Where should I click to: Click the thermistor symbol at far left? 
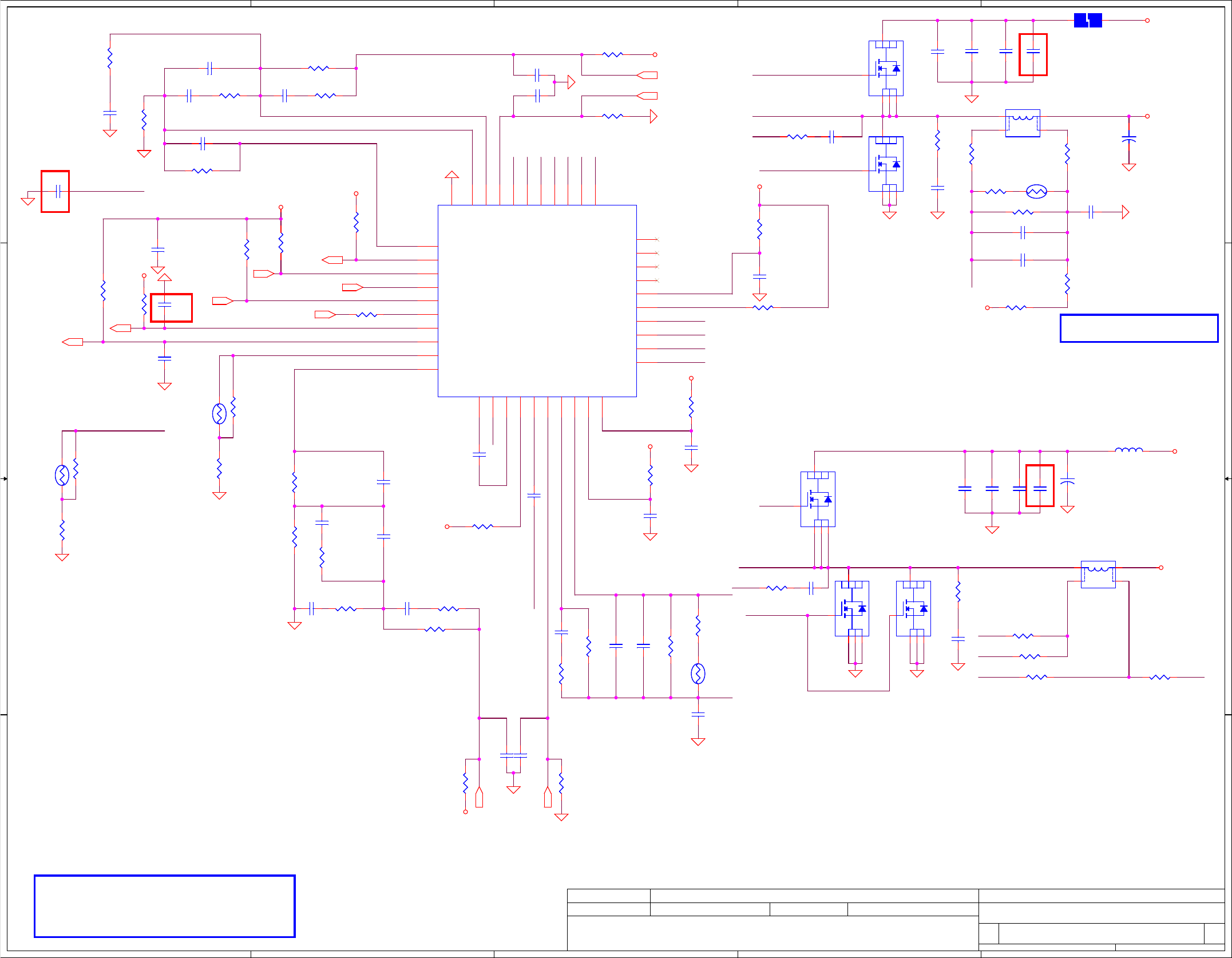point(62,475)
